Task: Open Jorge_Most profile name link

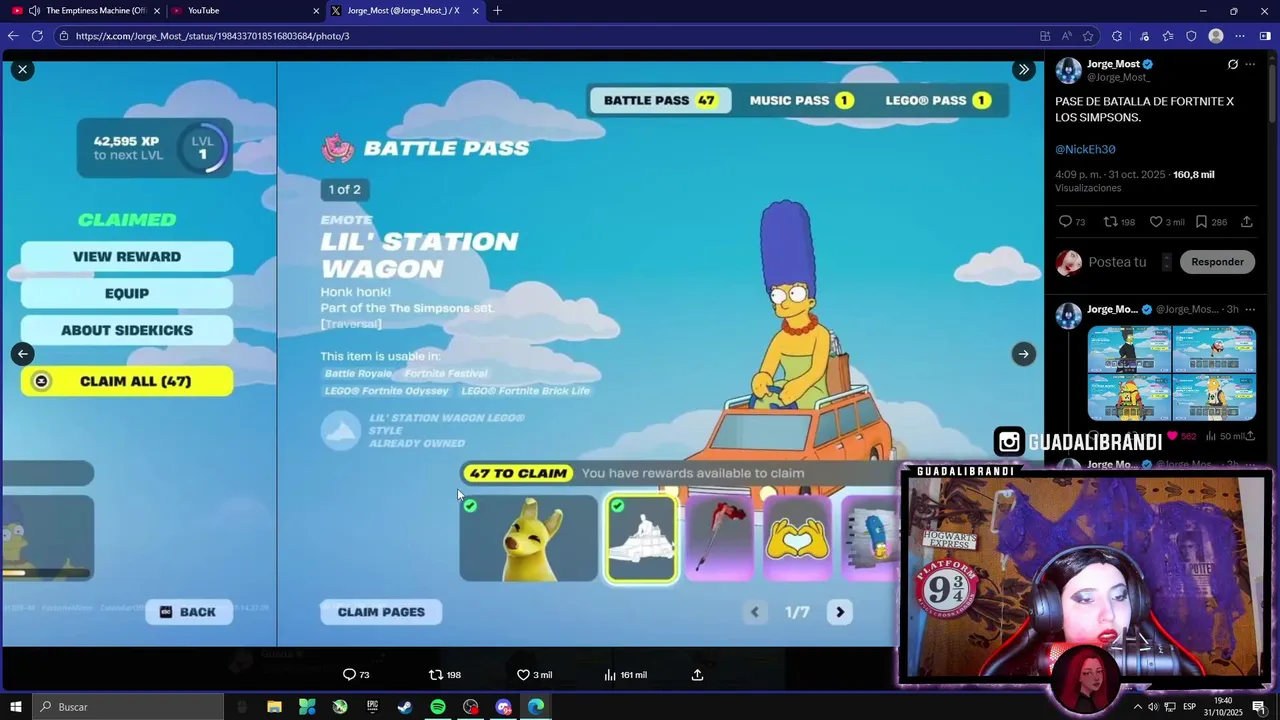Action: 1113,64
